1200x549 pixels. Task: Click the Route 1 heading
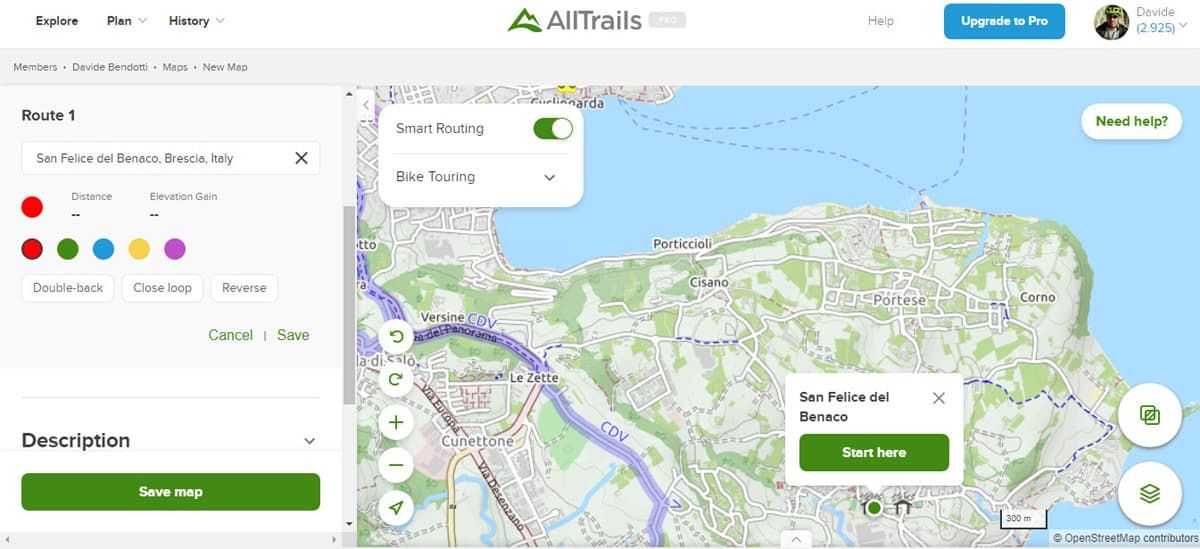49,115
